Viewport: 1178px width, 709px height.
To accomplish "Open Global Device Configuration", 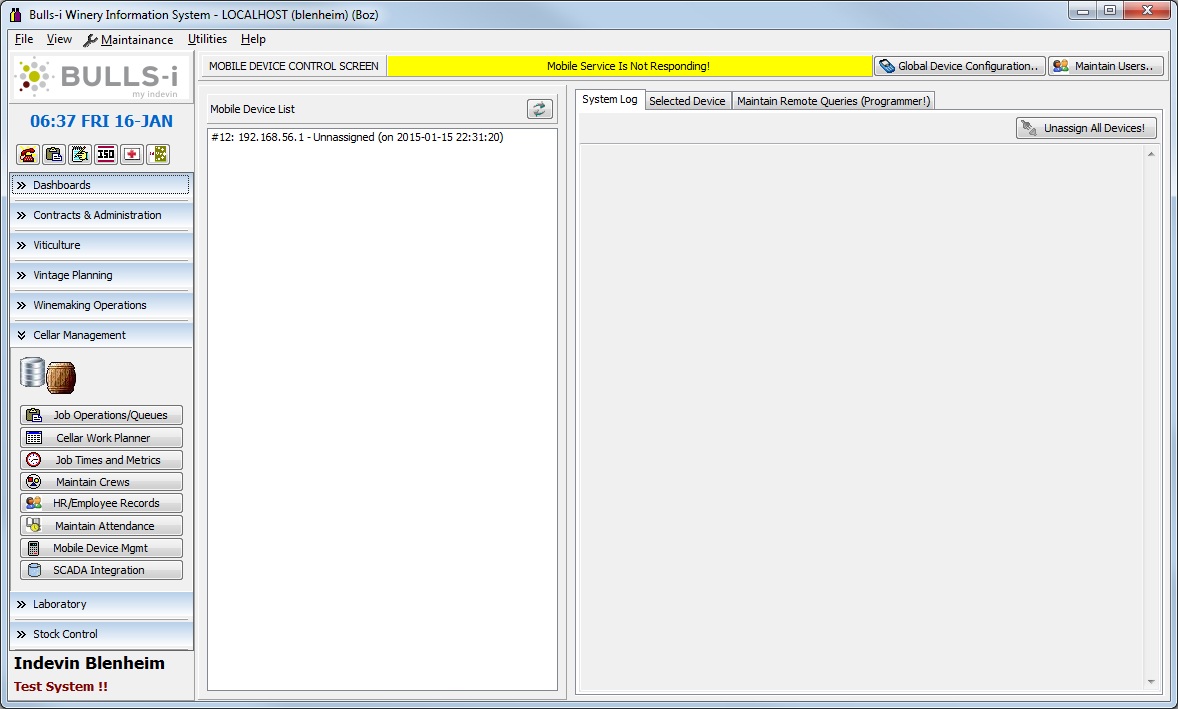I will 959,66.
